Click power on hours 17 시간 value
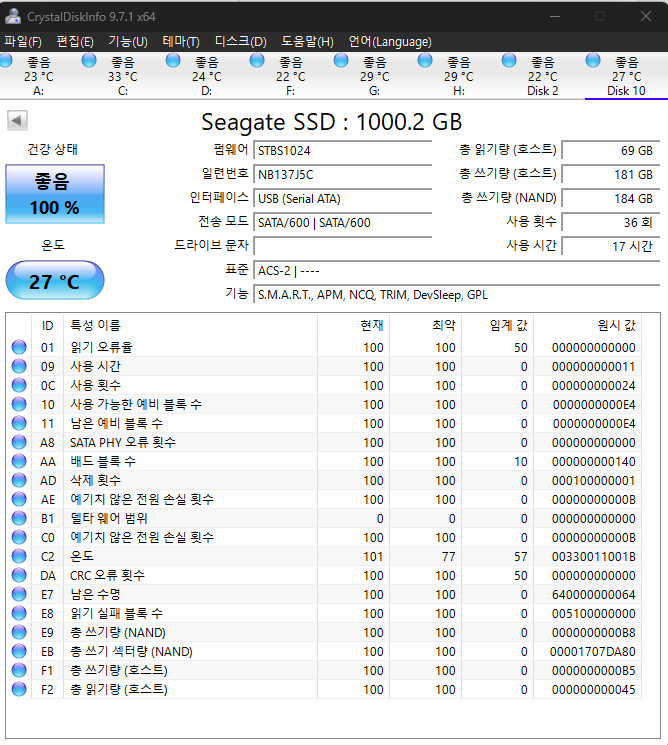The width and height of the screenshot is (668, 745). (x=611, y=246)
